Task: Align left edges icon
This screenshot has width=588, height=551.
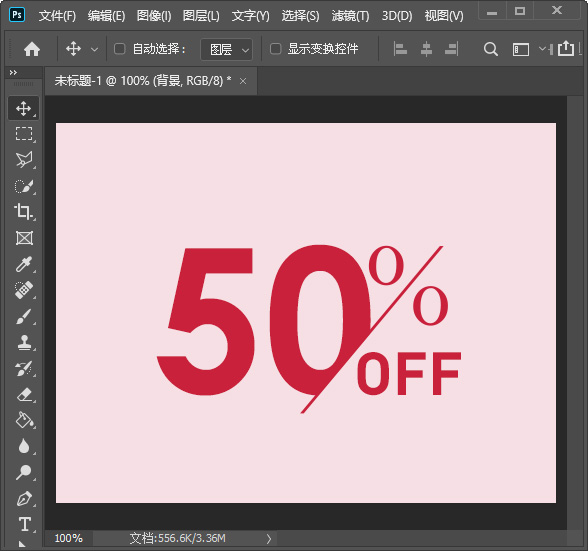Action: tap(400, 49)
